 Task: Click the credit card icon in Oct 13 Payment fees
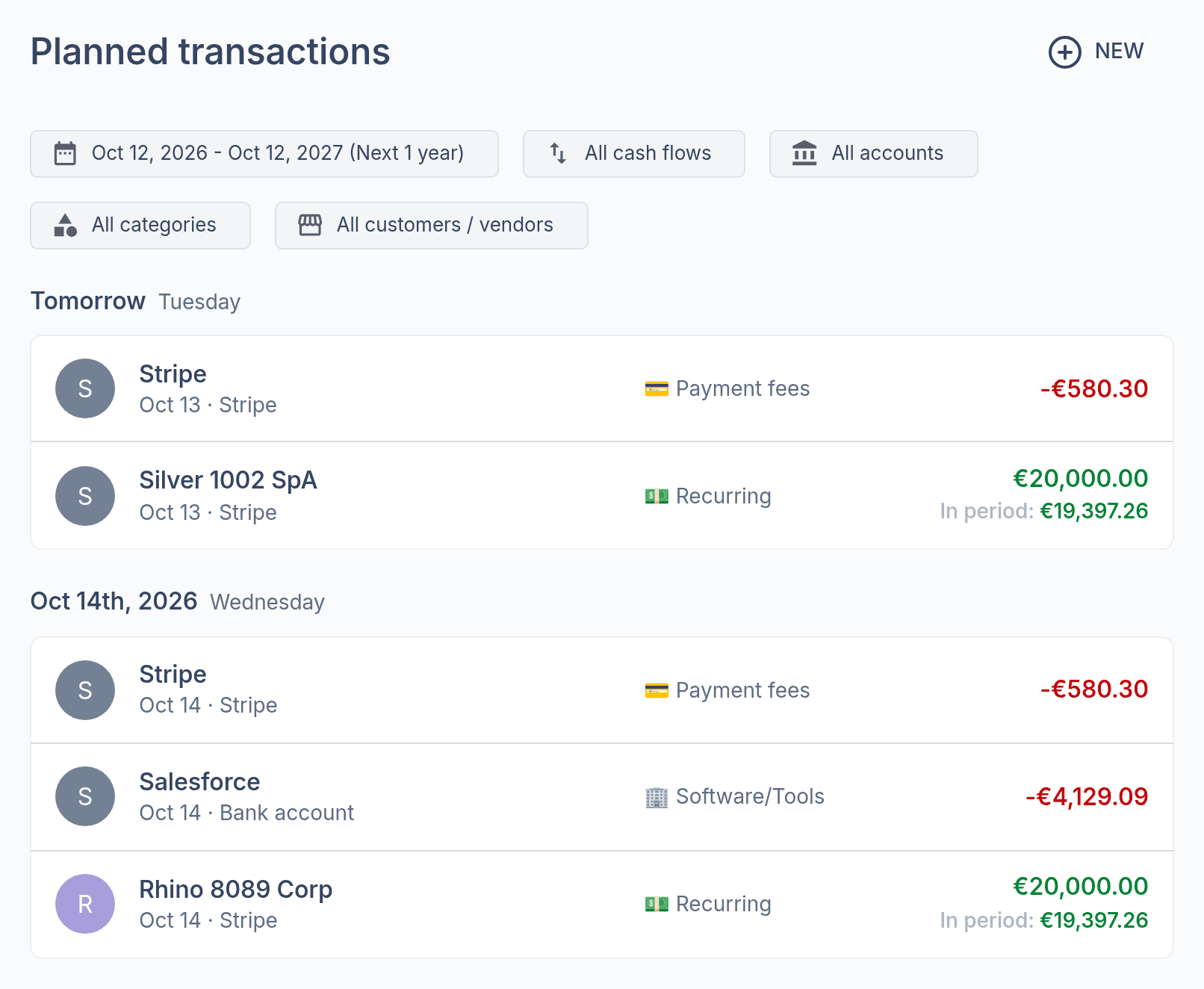[657, 389]
